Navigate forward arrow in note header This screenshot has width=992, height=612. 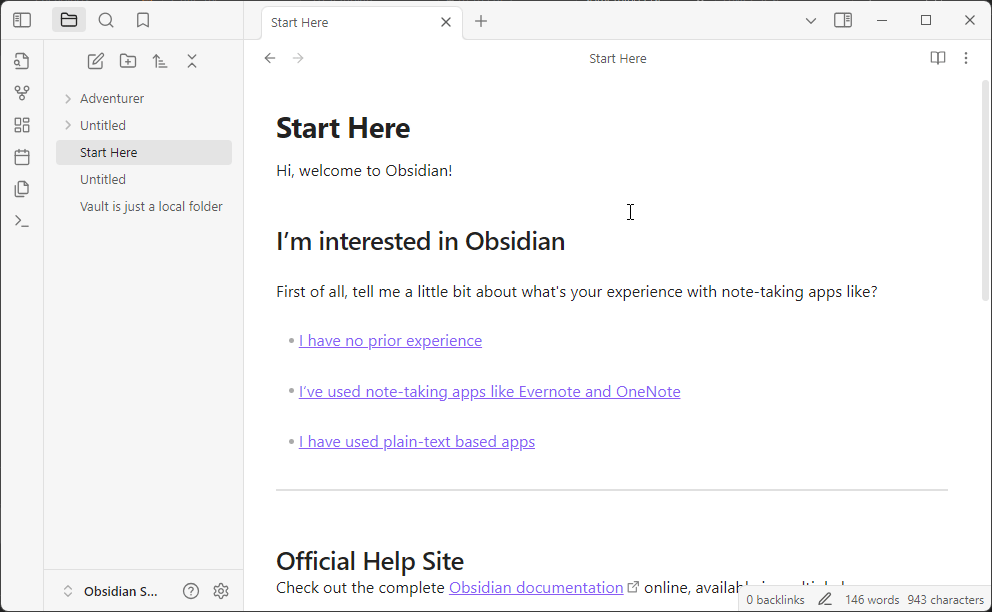[298, 58]
